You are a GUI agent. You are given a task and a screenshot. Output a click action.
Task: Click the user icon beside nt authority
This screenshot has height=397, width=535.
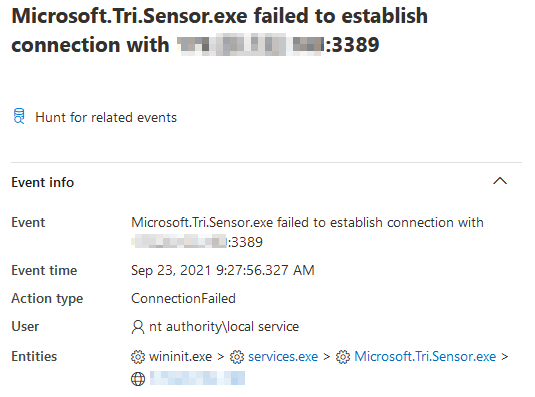(138, 327)
